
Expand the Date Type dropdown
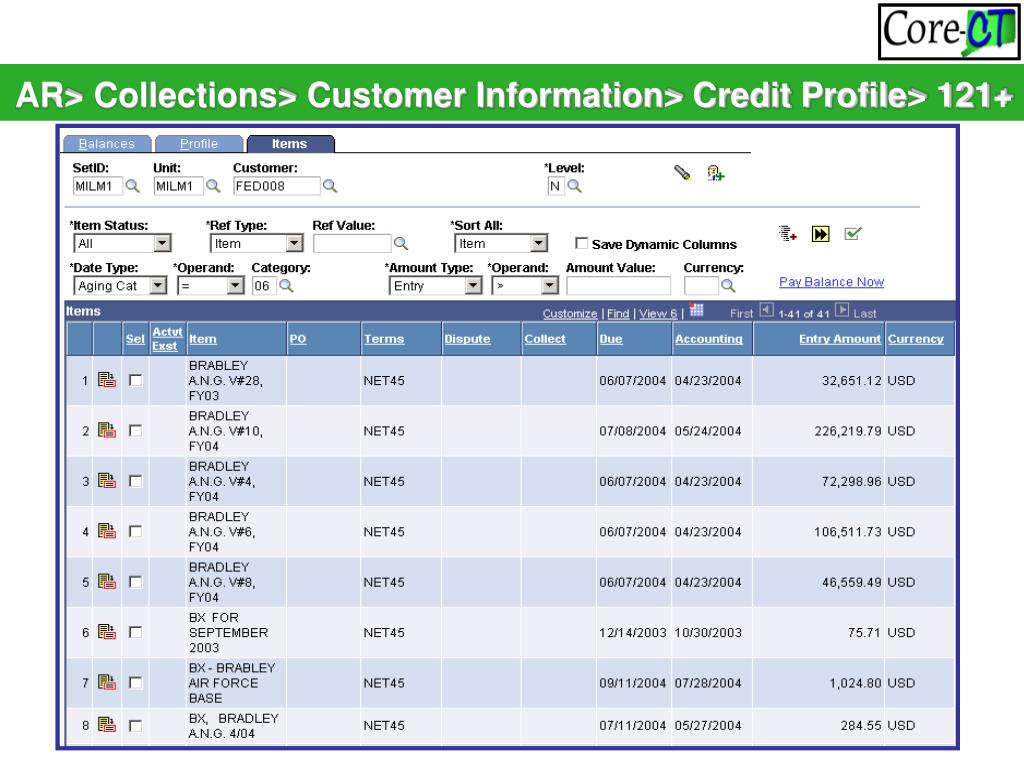coord(158,285)
